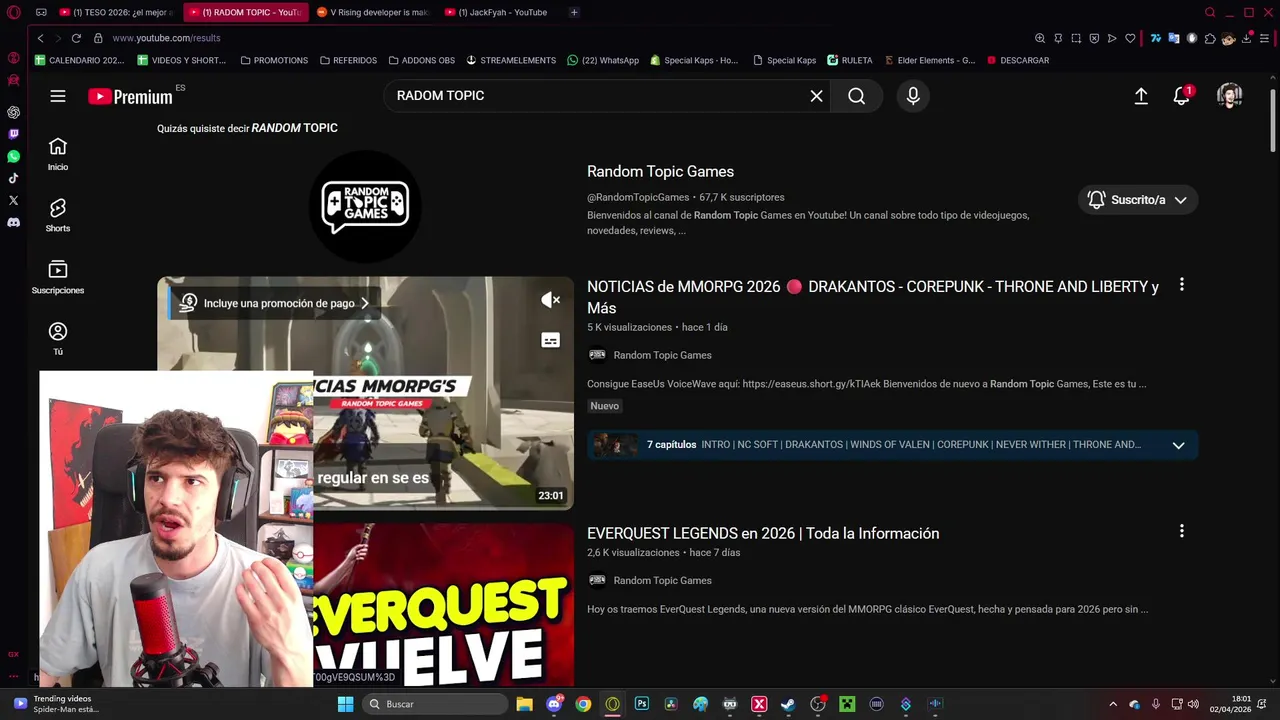Click the page vertical scrollbar
The width and height of the screenshot is (1280, 720).
coord(1273,120)
